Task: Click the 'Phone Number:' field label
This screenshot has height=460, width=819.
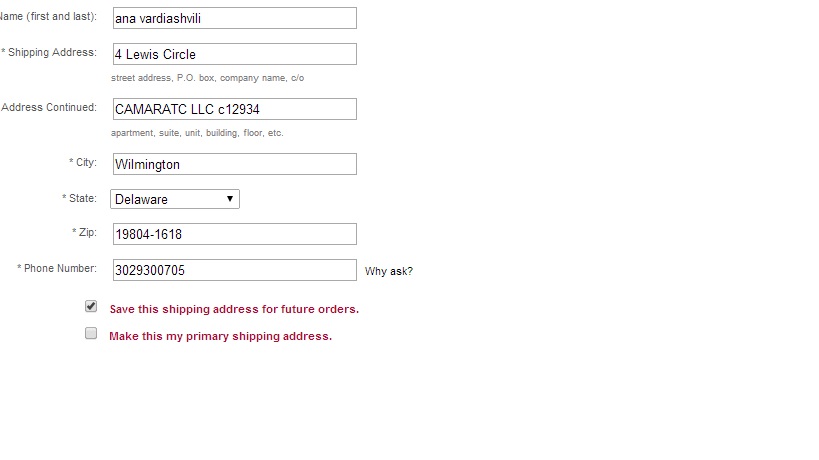Action: pos(58,268)
